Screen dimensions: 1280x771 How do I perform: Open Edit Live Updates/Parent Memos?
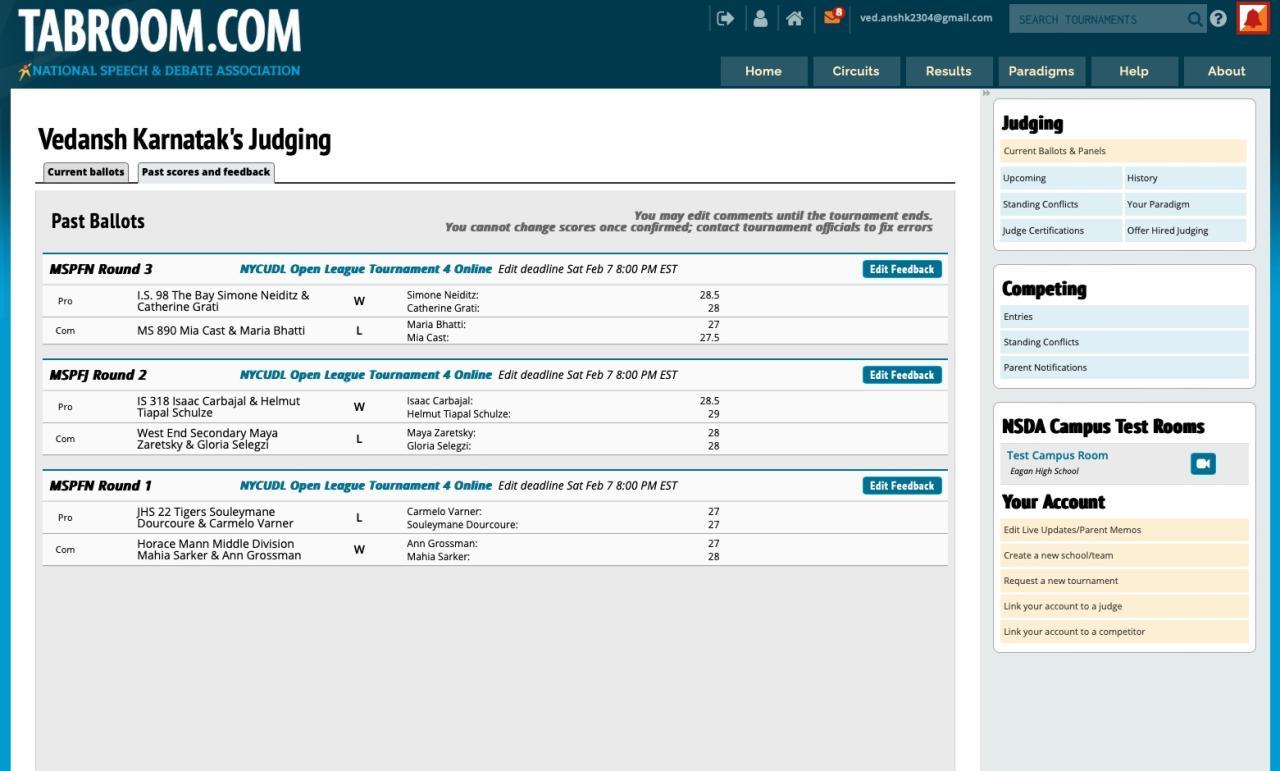tap(1124, 530)
